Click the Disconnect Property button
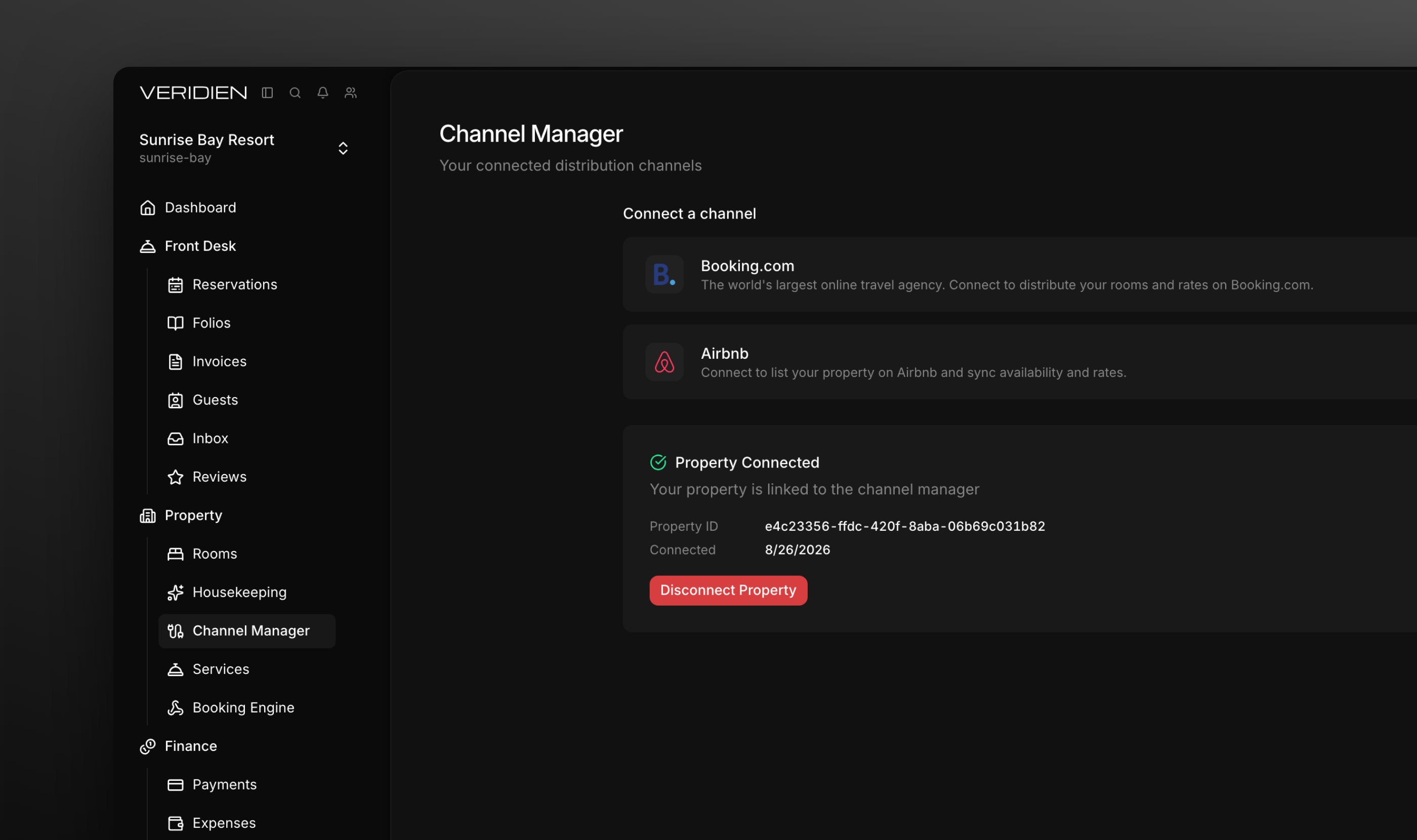Image resolution: width=1417 pixels, height=840 pixels. coord(728,590)
